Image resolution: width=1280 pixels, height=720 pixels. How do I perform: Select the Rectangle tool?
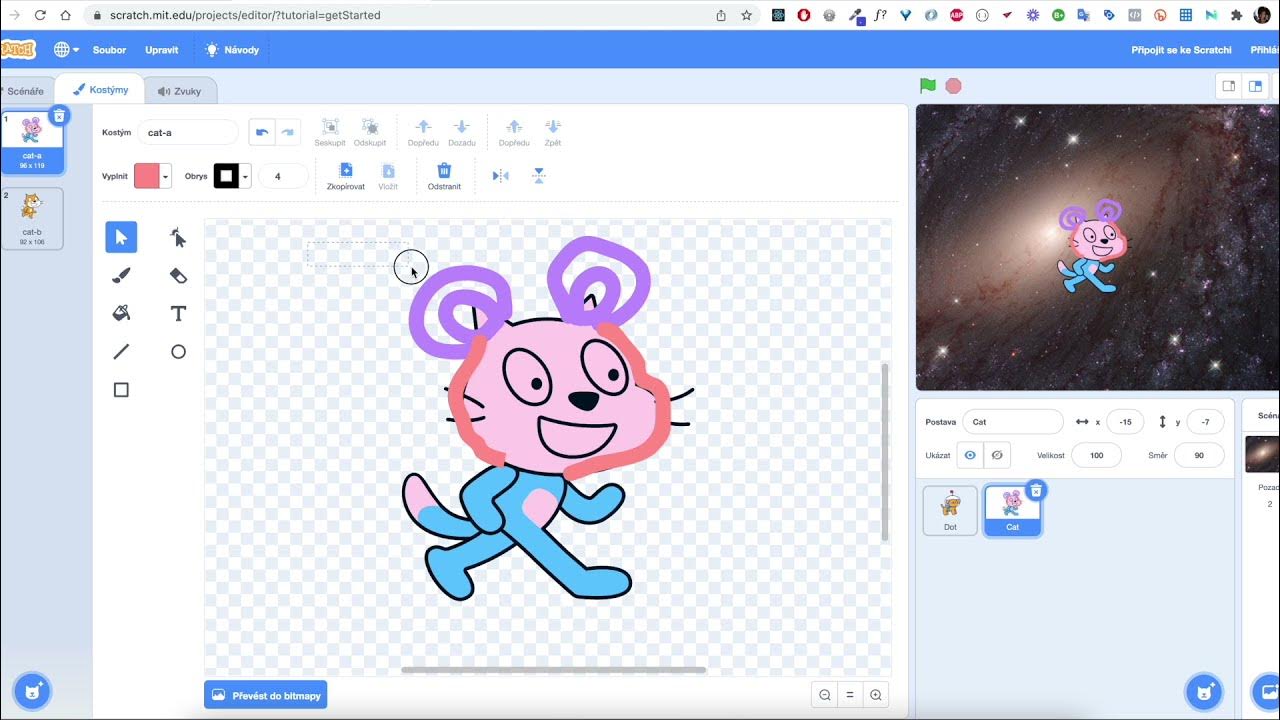pyautogui.click(x=121, y=390)
